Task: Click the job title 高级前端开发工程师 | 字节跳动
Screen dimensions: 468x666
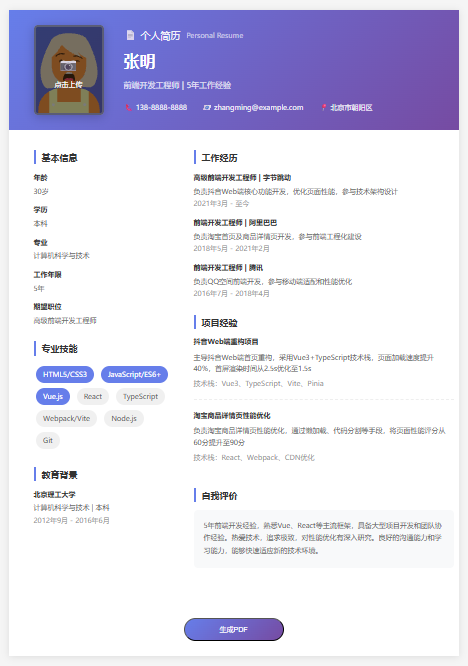Action: [x=242, y=178]
